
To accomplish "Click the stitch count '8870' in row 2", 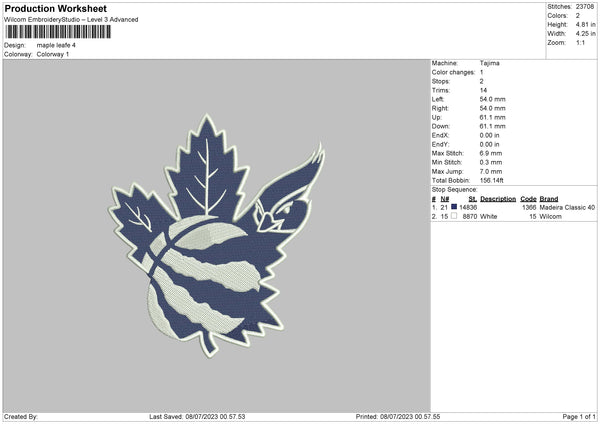I will click(470, 217).
